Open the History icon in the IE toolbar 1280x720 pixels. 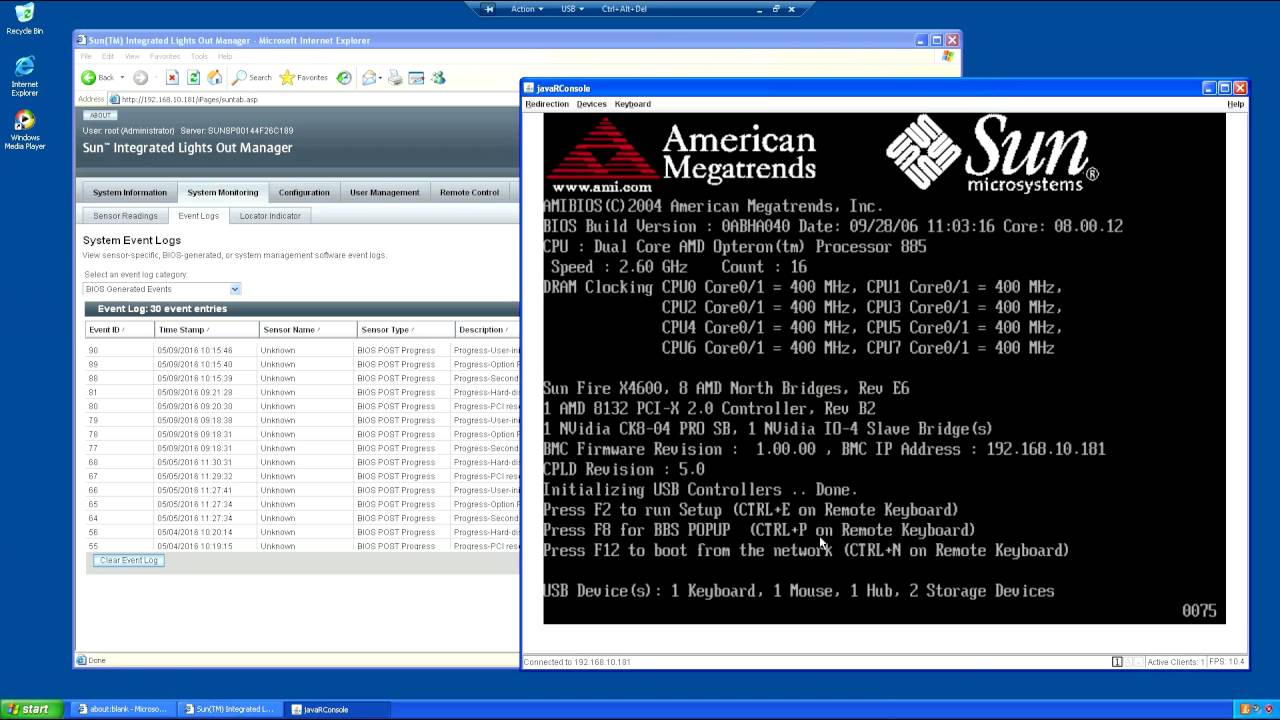(x=344, y=77)
